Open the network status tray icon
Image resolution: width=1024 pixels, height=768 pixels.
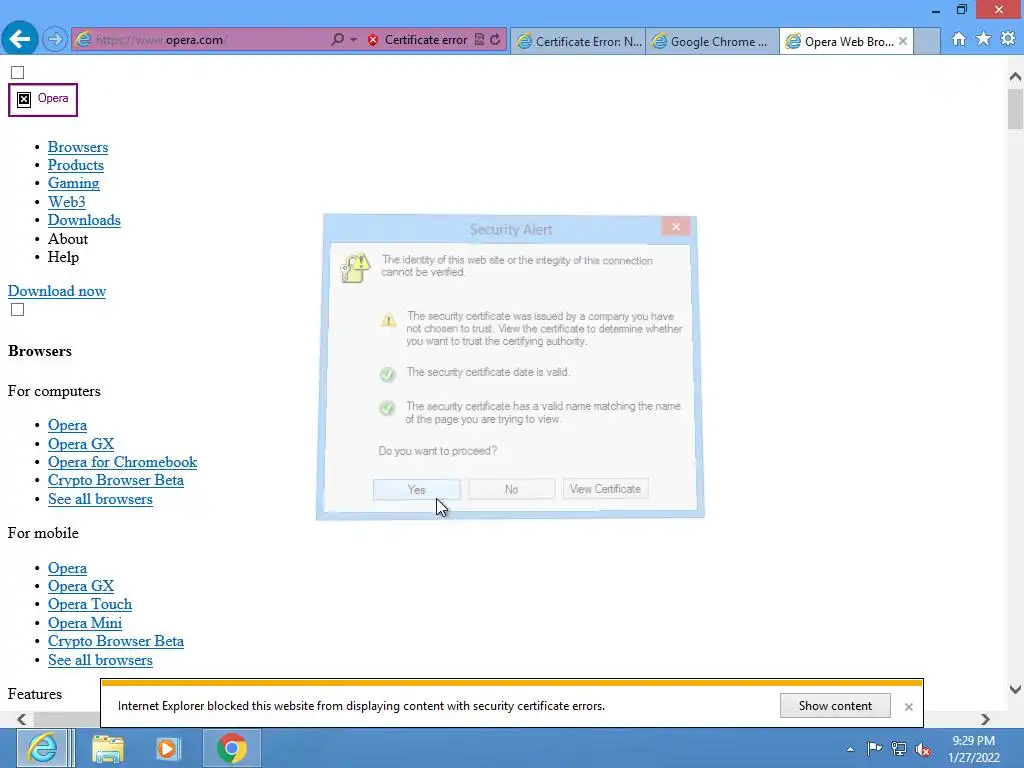click(x=899, y=748)
